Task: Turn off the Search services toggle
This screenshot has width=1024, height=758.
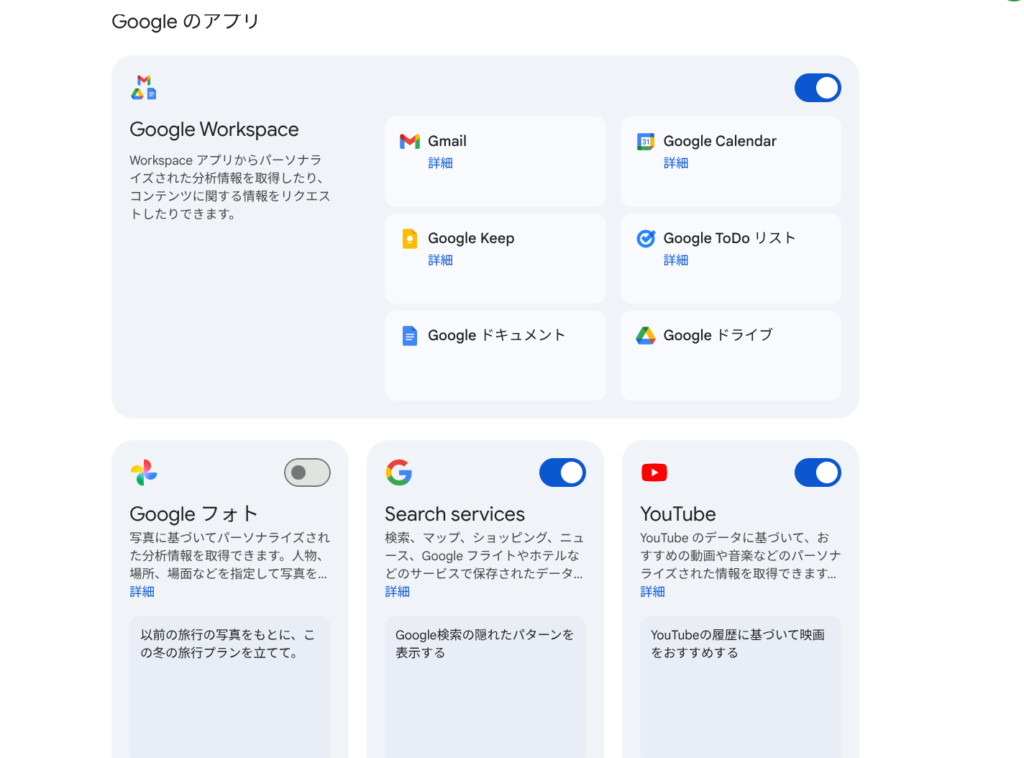Action: (x=562, y=473)
